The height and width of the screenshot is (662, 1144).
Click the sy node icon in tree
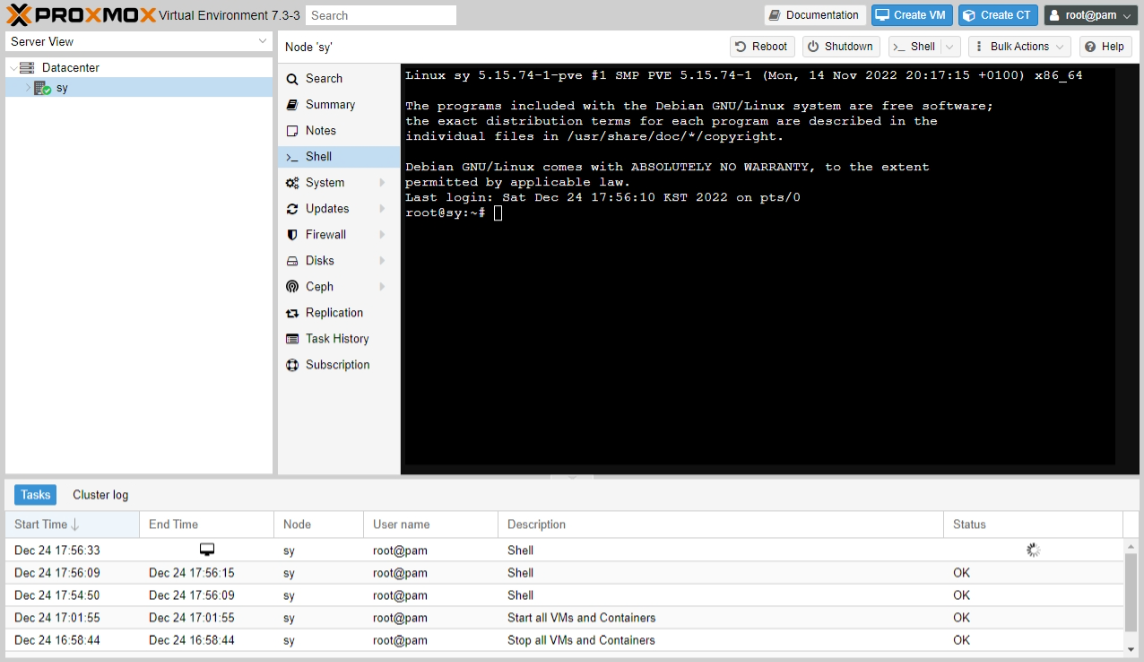pos(42,88)
